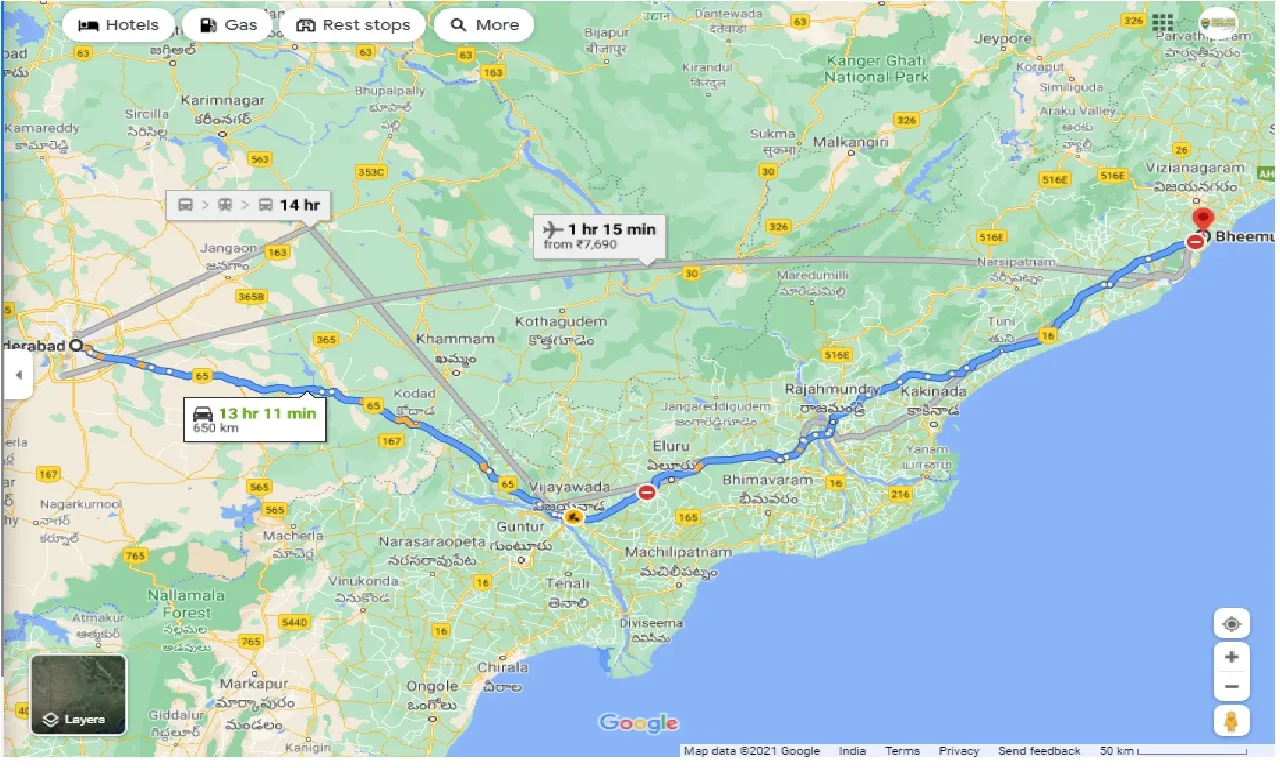
Task: Open the Privacy link
Action: click(x=959, y=751)
